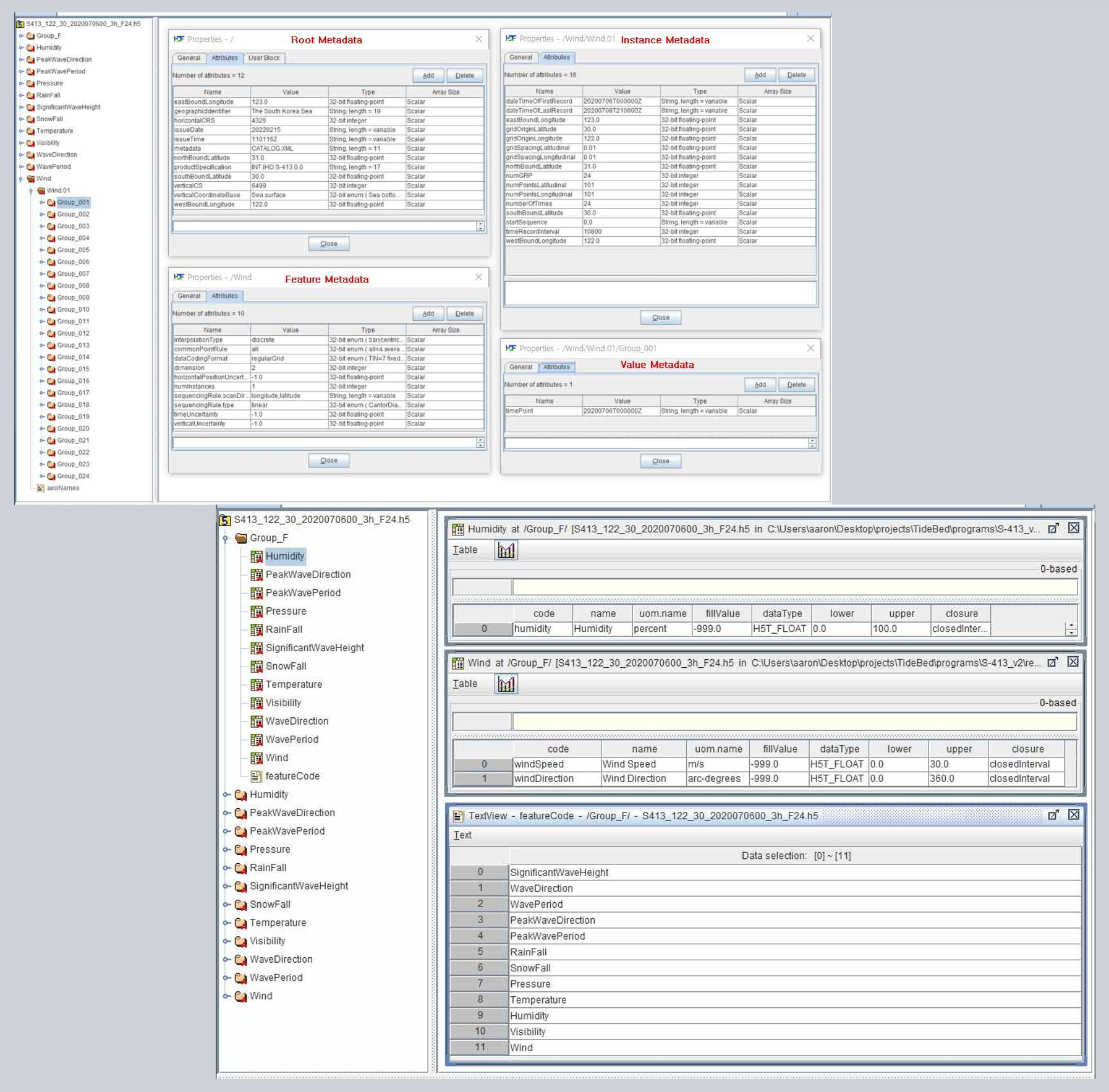Expand Group_F node in upper tree
This screenshot has width=1109, height=1092.
click(x=22, y=36)
